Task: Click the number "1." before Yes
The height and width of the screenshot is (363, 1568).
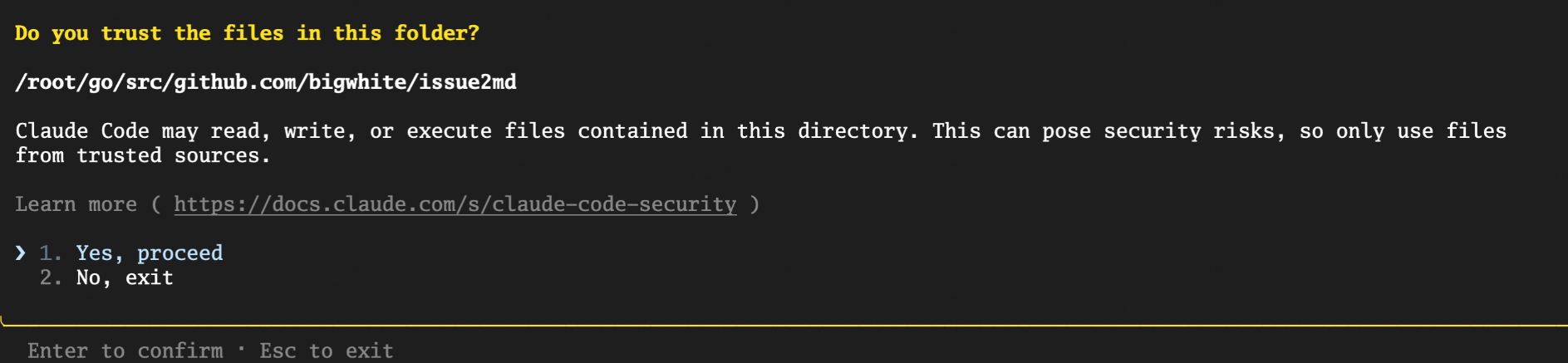Action: click(51, 253)
